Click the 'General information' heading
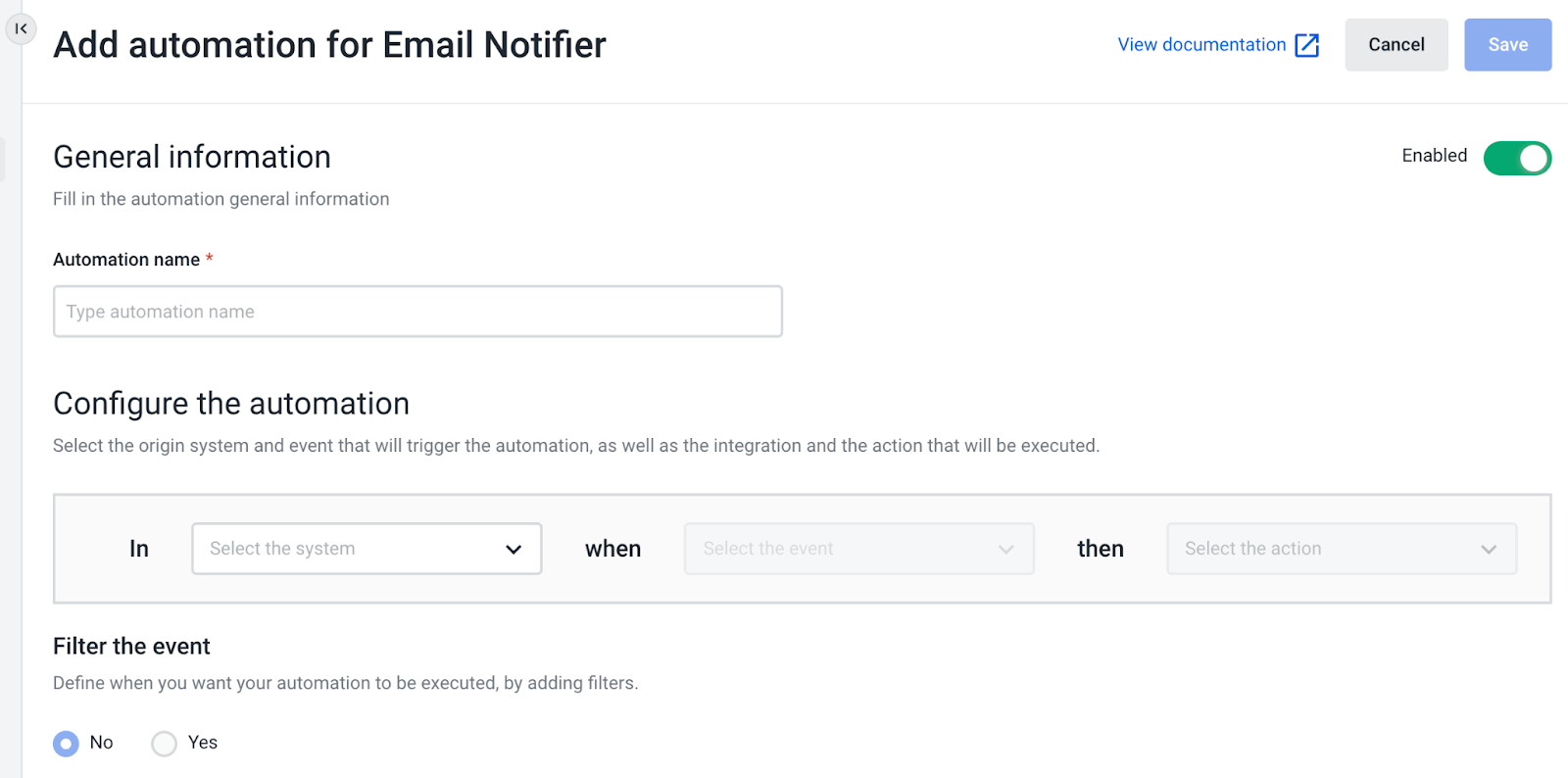Image resolution: width=1568 pixels, height=778 pixels. 192,157
